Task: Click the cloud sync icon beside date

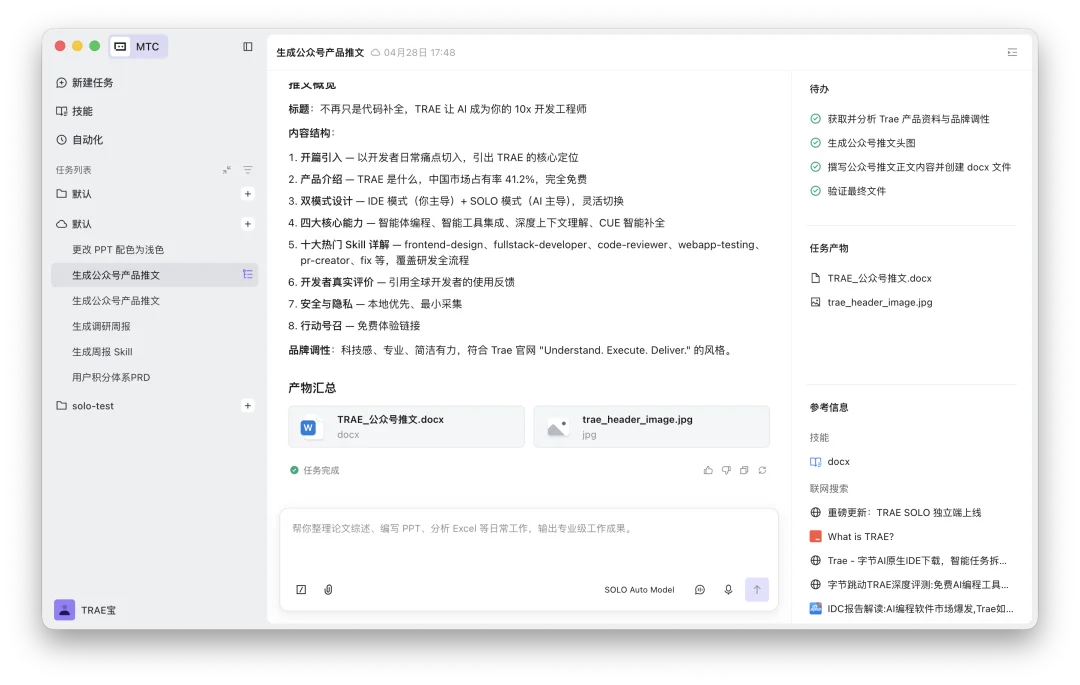Action: [x=375, y=52]
